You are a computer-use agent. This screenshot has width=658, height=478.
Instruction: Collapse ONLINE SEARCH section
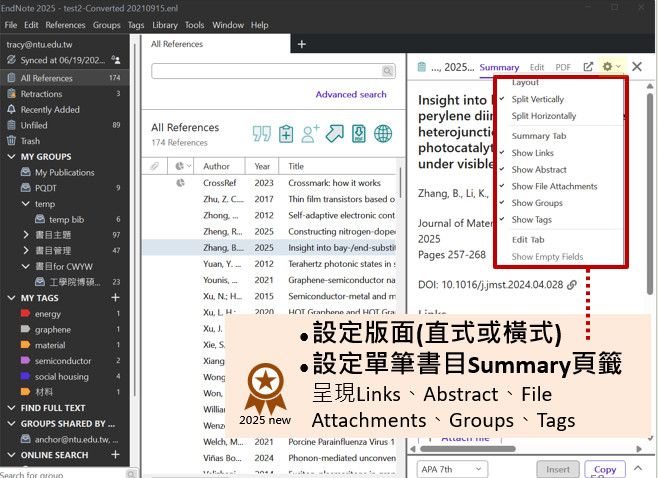point(12,455)
